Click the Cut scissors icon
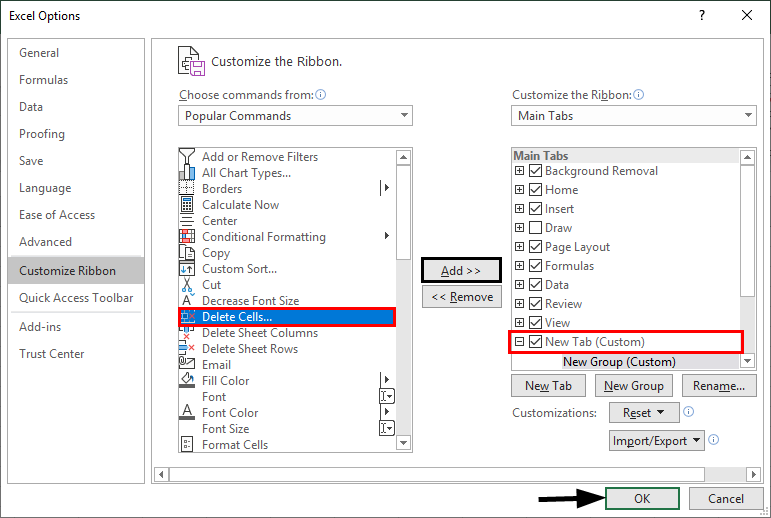Viewport: 771px width, 518px height. click(187, 285)
